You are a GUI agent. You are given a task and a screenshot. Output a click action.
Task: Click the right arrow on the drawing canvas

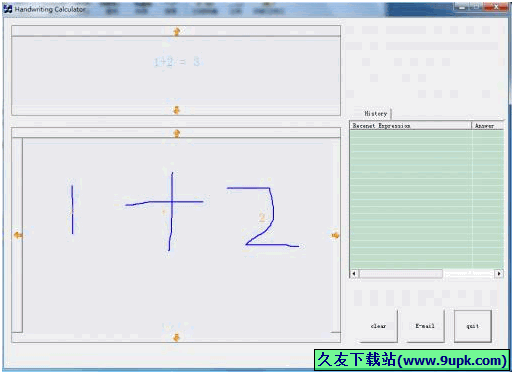[x=335, y=235]
